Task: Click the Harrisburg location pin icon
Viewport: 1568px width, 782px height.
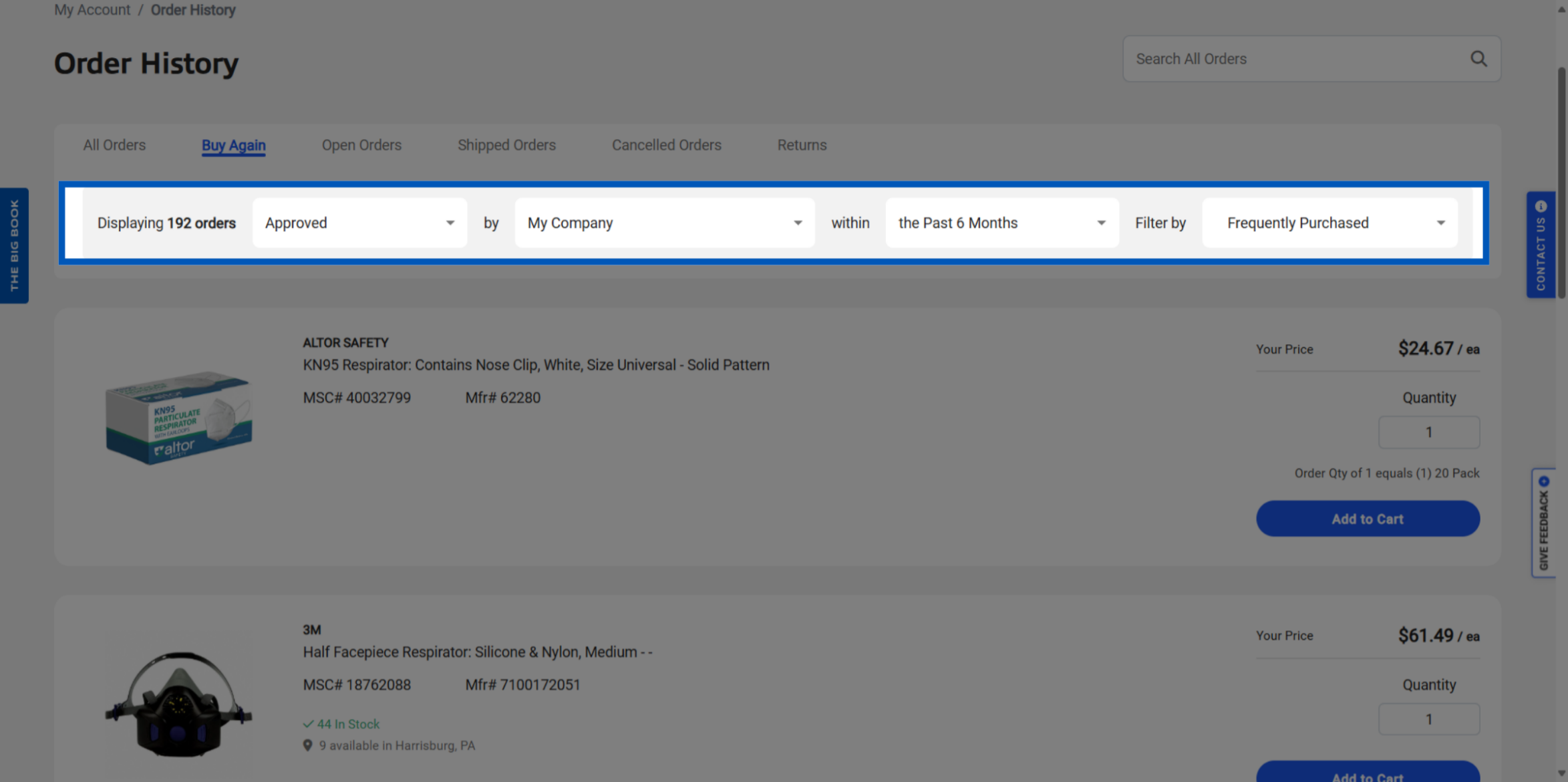Action: pyautogui.click(x=307, y=745)
